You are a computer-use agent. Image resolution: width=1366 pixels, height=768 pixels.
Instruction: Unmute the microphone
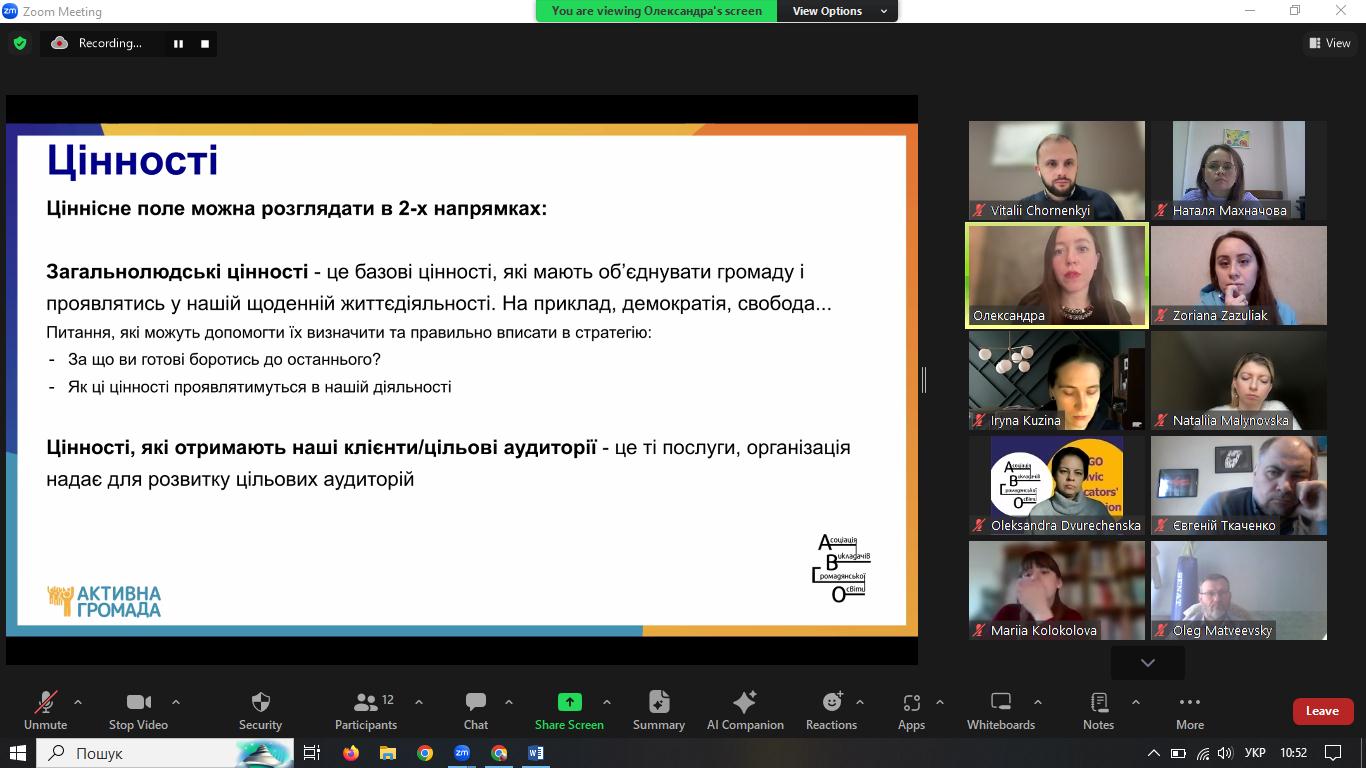tap(45, 711)
